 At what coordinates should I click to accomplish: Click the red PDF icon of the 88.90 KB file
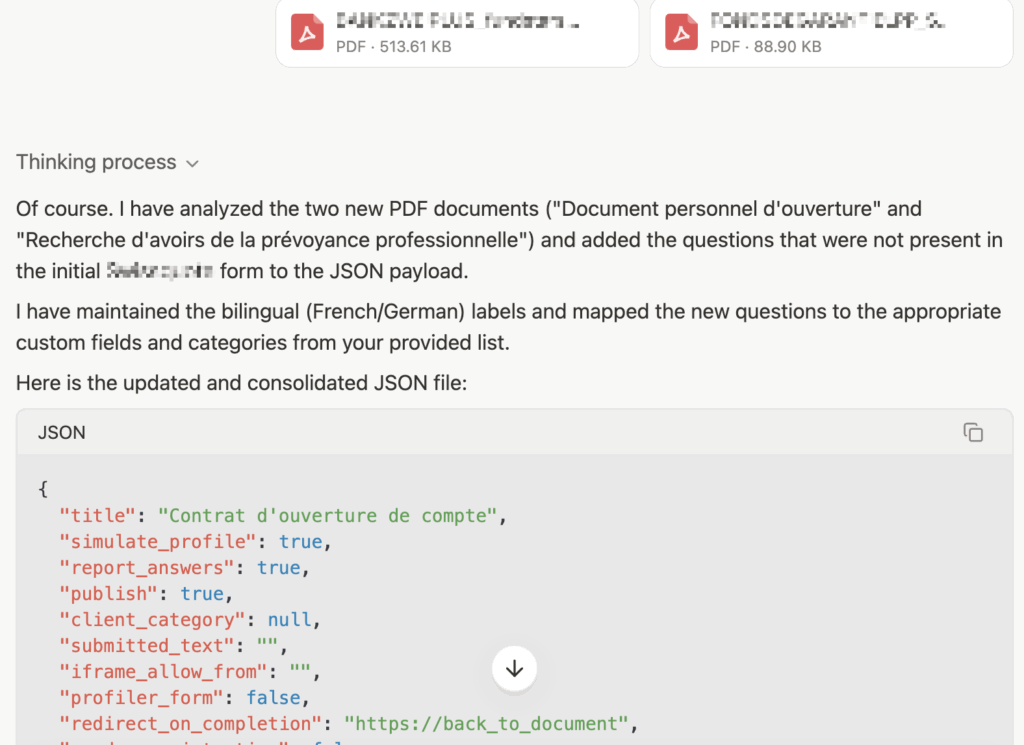tap(682, 33)
